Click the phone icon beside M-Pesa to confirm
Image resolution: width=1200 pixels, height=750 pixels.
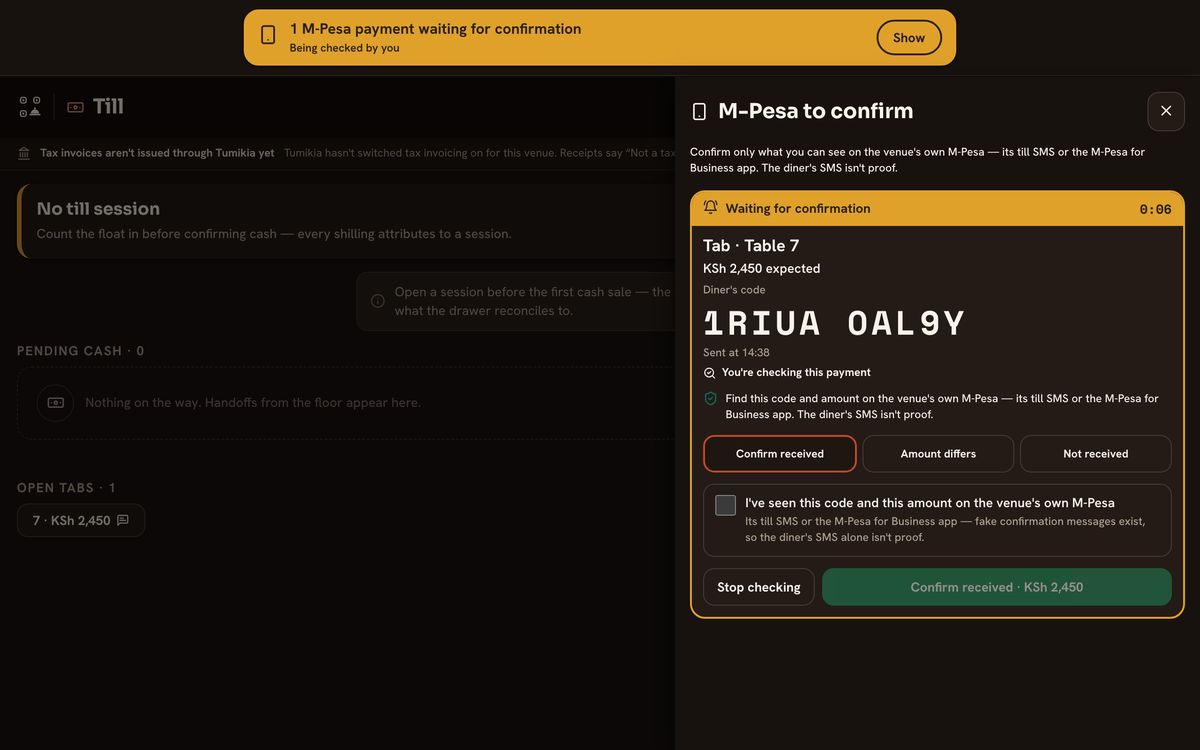coord(699,111)
